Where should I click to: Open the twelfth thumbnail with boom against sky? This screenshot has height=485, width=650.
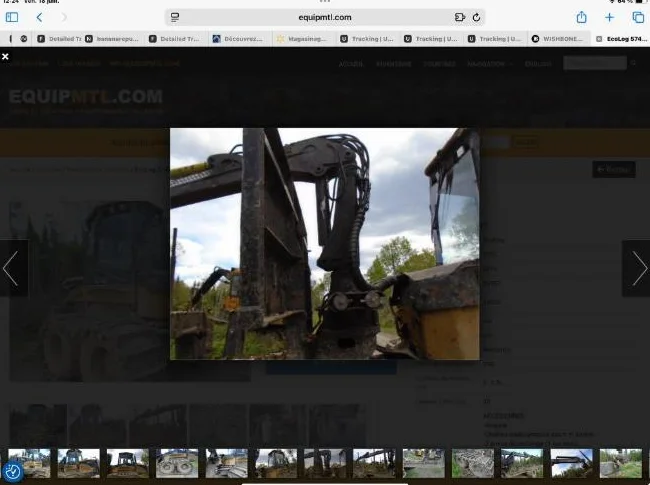click(572, 463)
